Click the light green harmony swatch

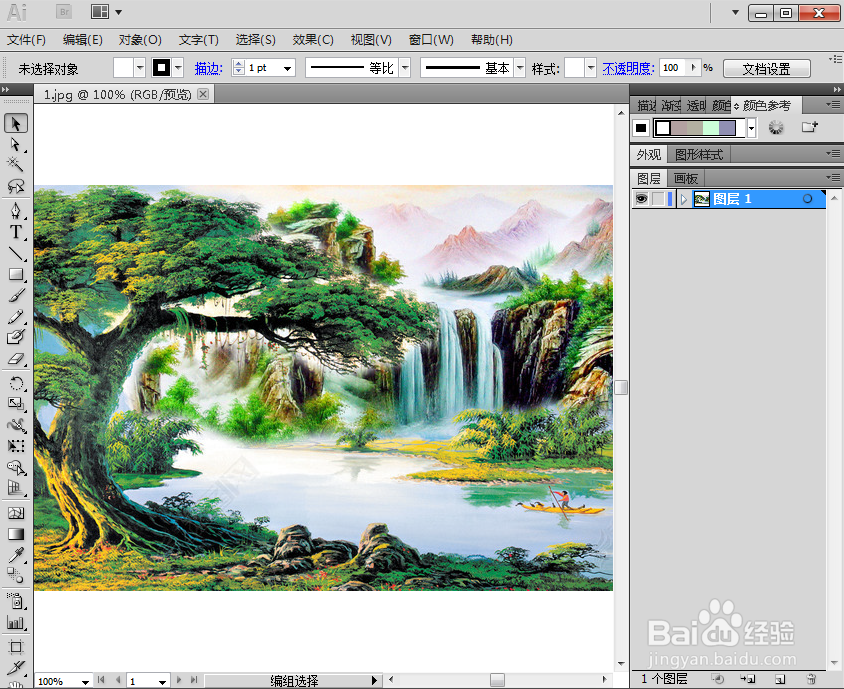[711, 128]
